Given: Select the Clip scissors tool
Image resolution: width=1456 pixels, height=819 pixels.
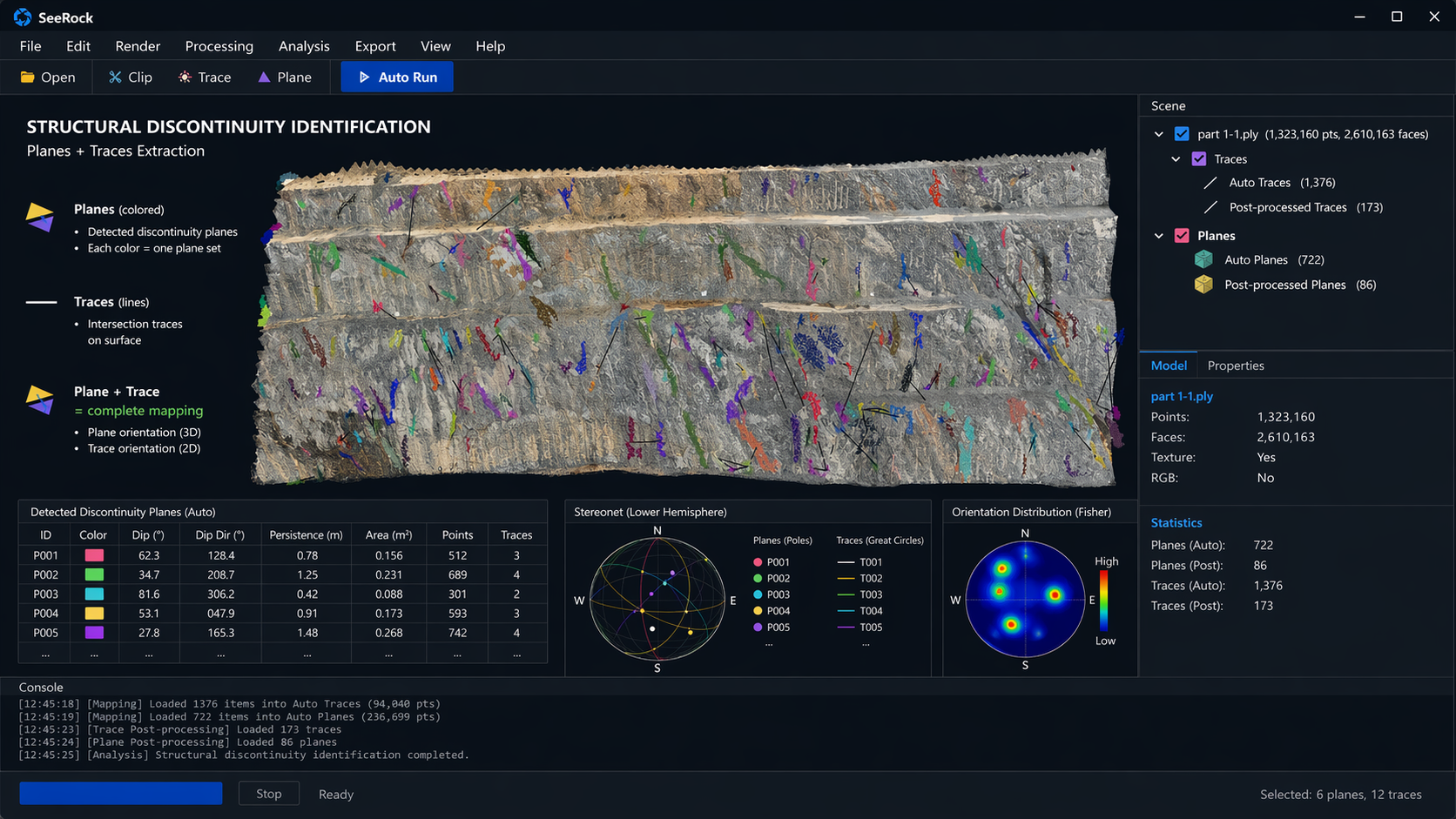Looking at the screenshot, I should pyautogui.click(x=115, y=77).
